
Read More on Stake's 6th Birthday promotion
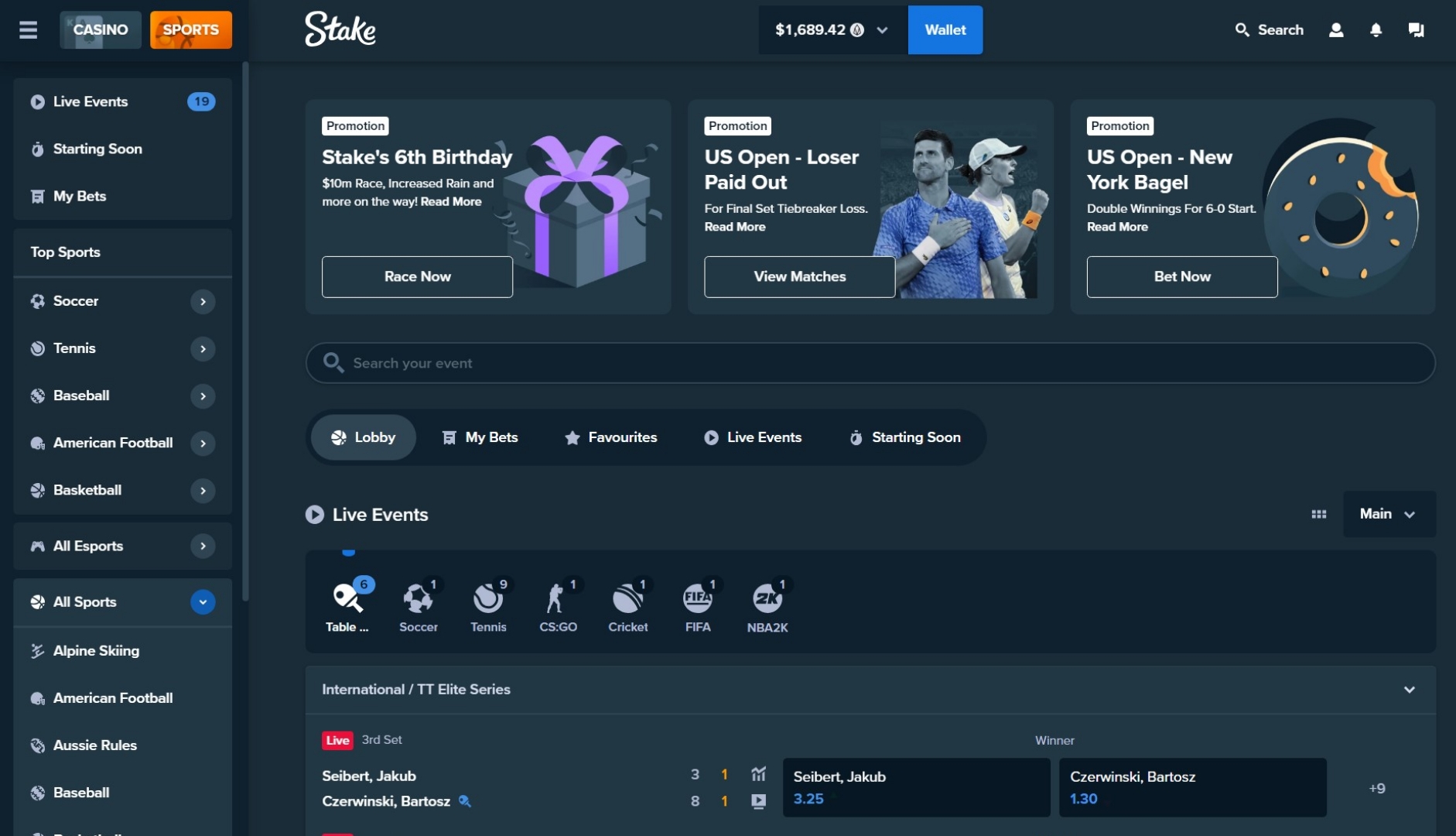(x=451, y=202)
